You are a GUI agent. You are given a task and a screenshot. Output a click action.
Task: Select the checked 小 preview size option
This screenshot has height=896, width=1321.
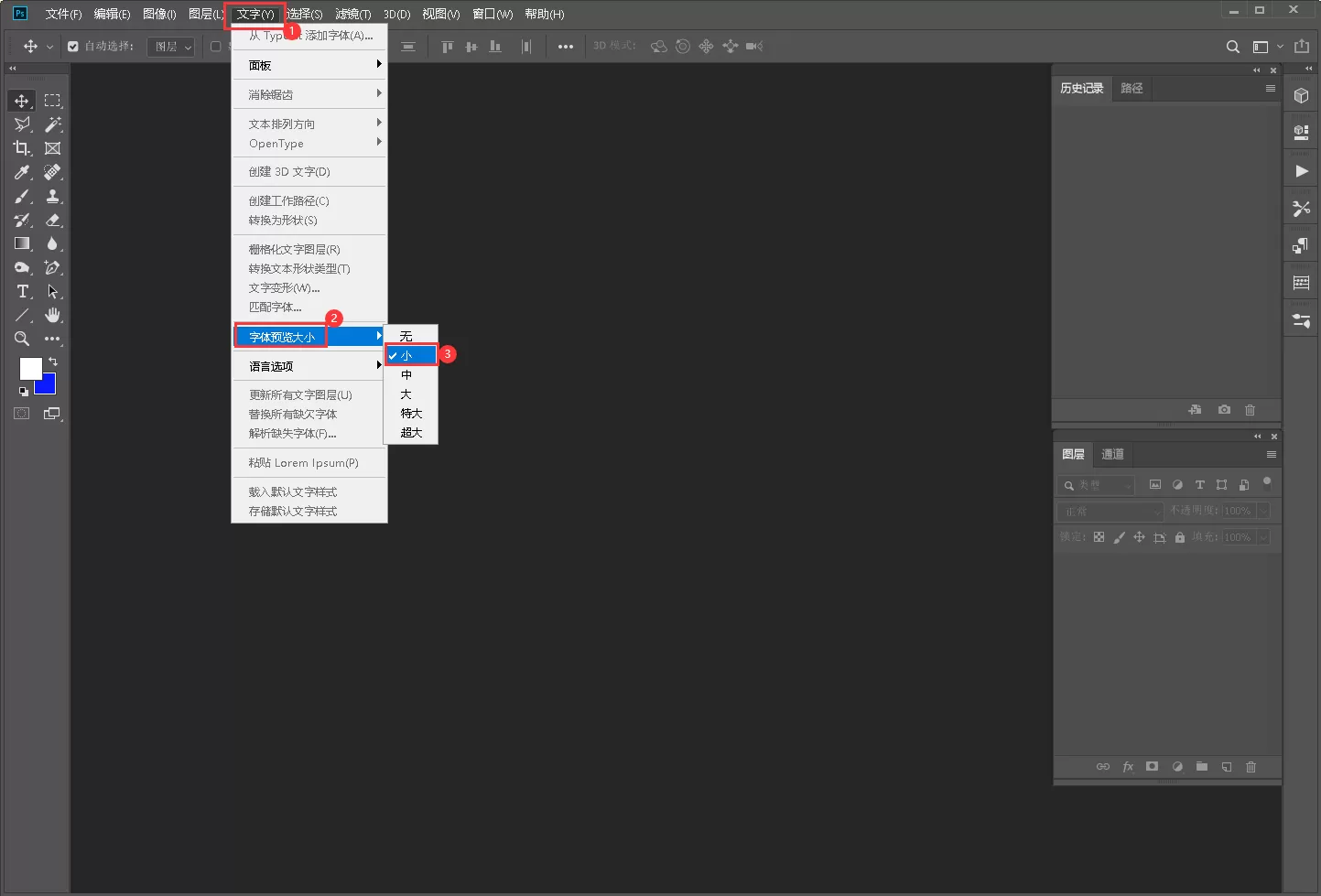pos(410,355)
